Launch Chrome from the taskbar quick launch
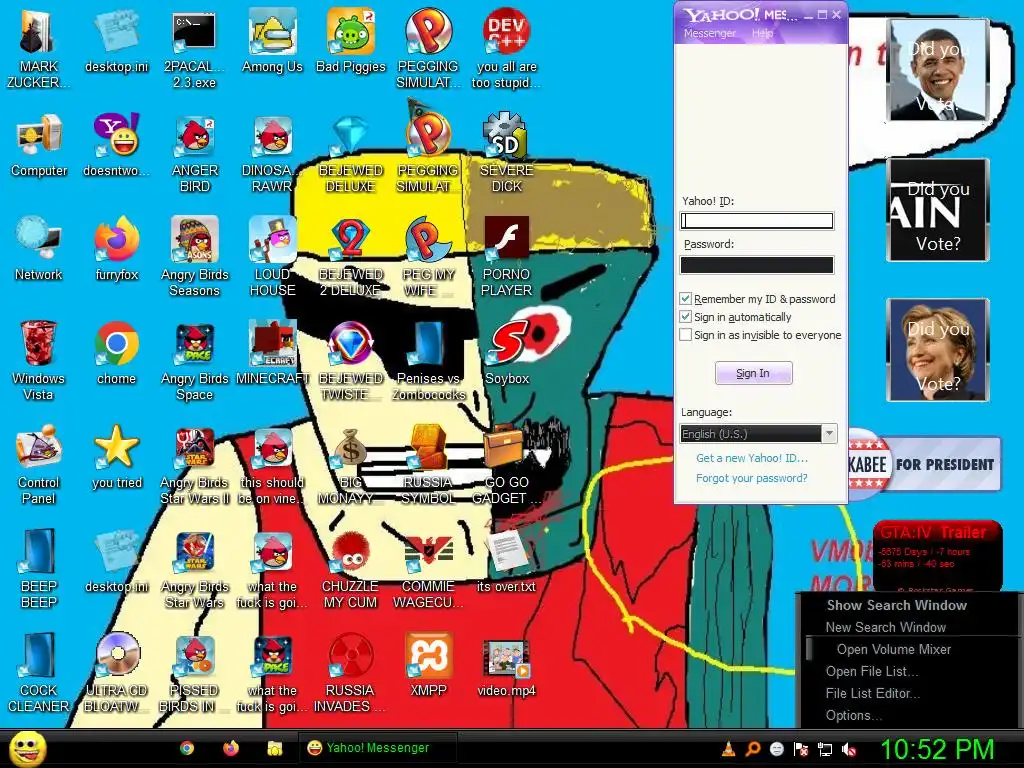 coord(187,748)
